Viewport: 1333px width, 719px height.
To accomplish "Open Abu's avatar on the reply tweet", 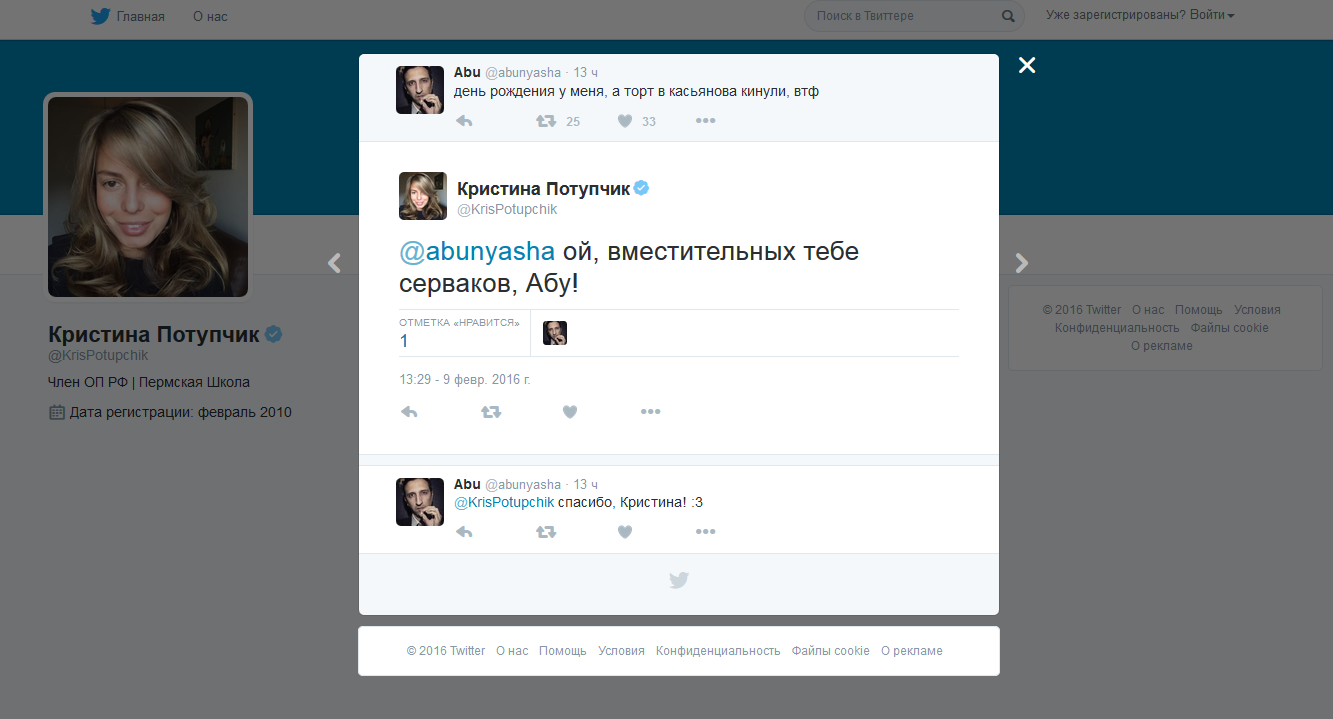I will (420, 501).
